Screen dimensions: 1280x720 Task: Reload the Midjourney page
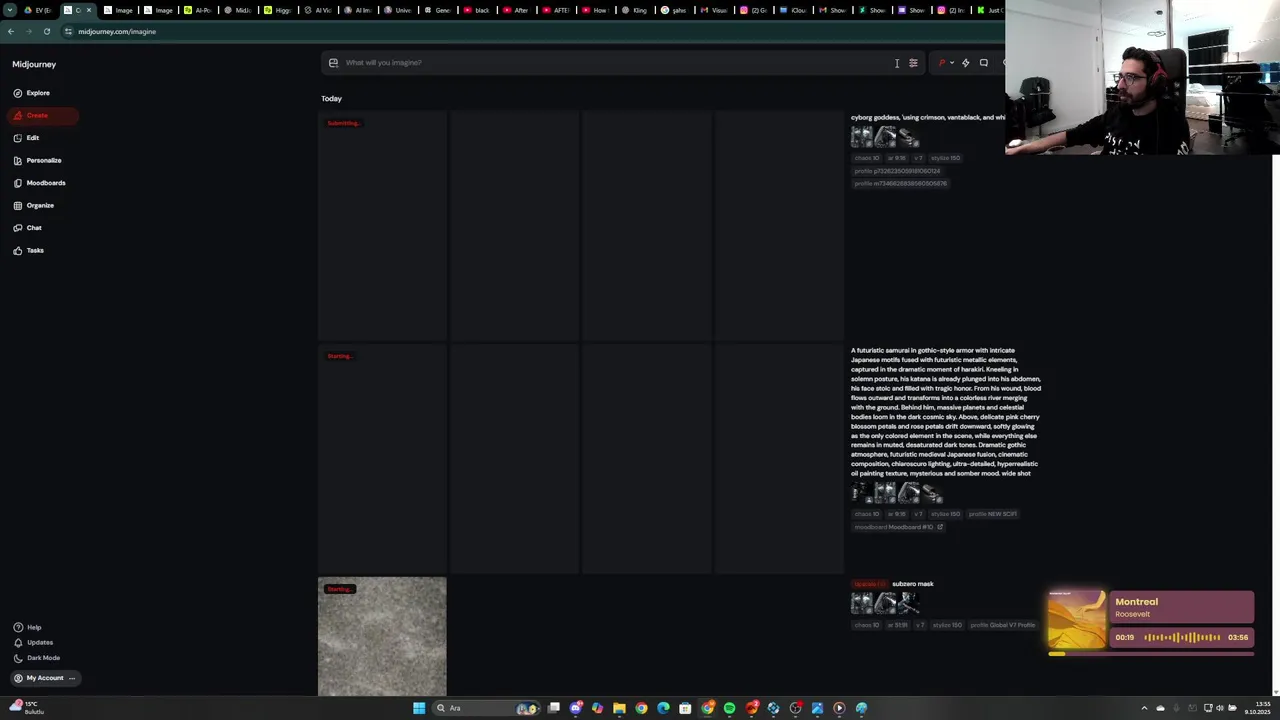coord(46,31)
